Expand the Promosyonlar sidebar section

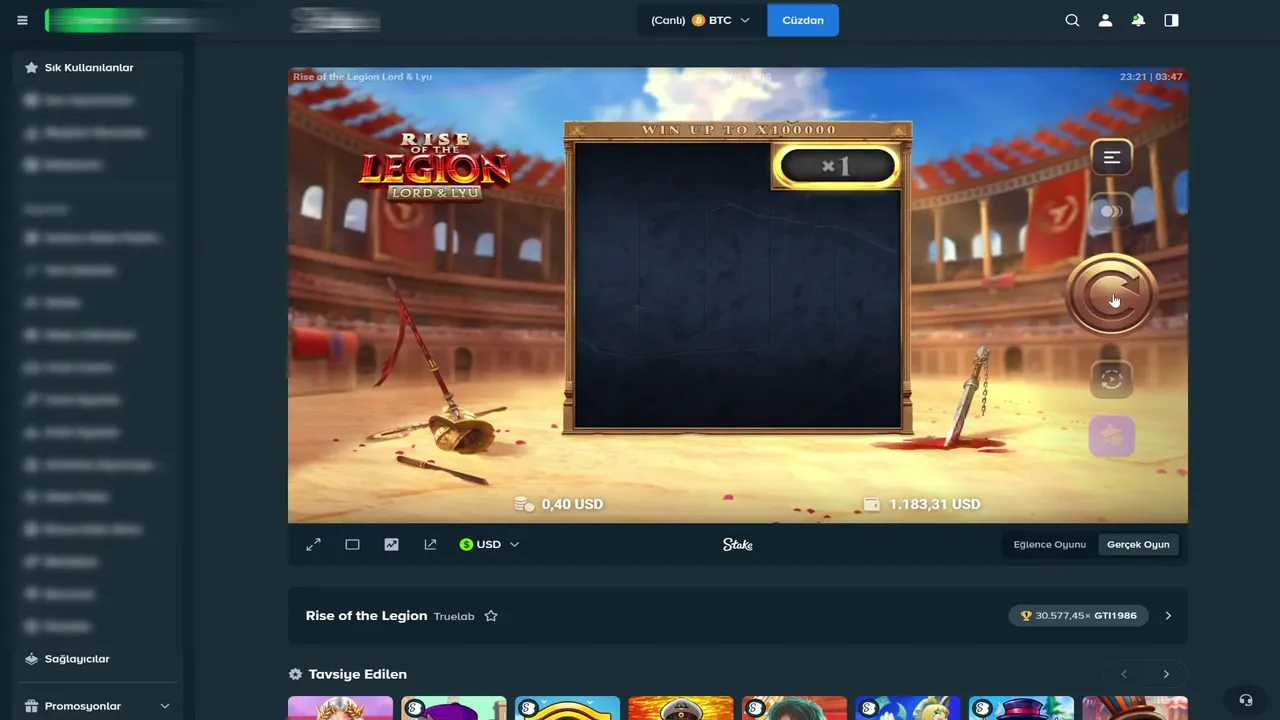click(98, 706)
